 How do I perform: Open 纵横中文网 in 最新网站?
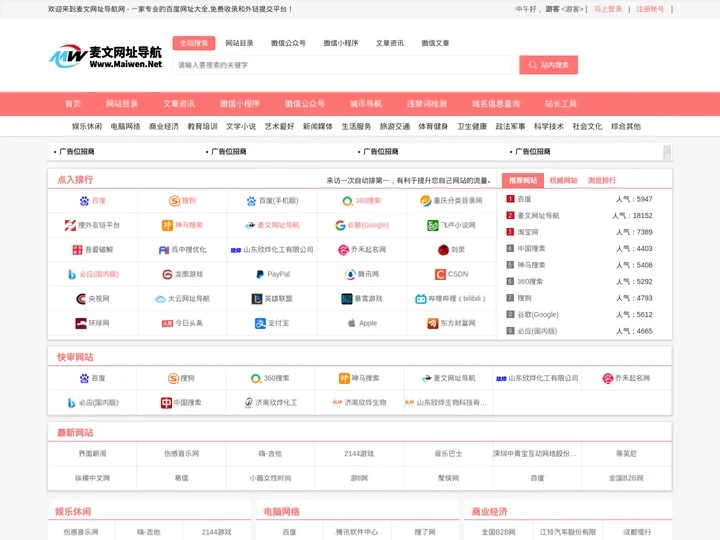click(x=92, y=478)
